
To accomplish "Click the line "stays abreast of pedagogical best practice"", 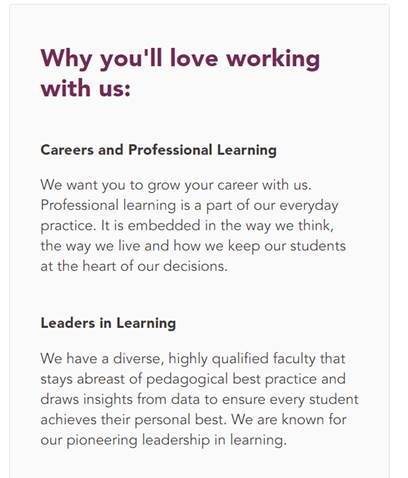I will 193,379.
